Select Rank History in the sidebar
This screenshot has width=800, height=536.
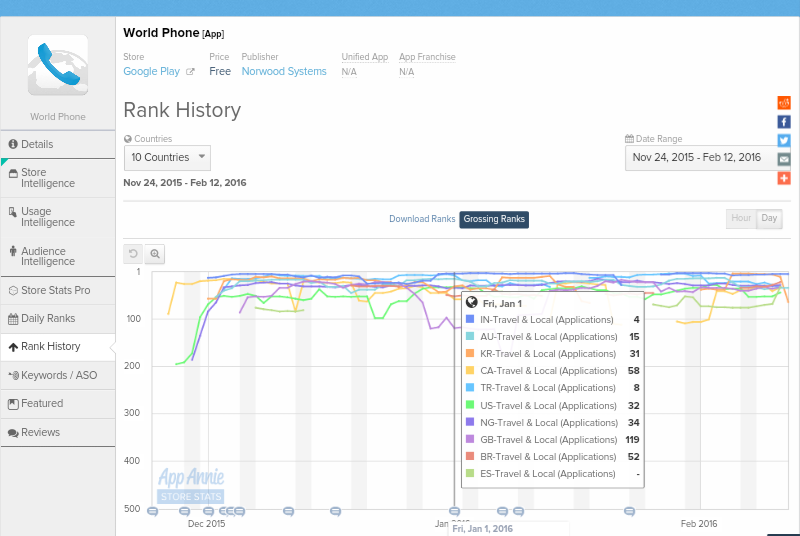[58, 347]
